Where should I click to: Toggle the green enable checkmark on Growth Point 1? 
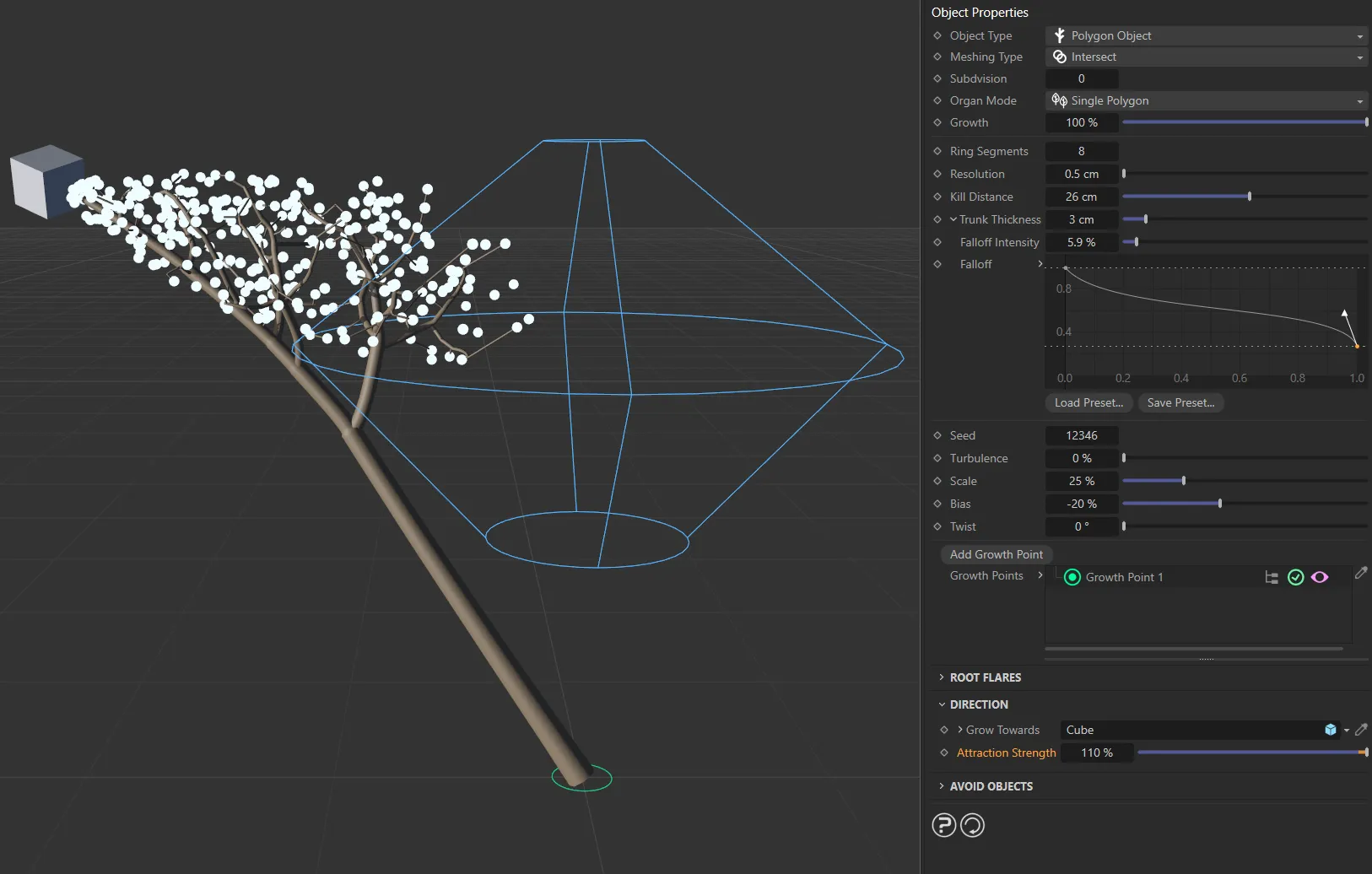click(x=1296, y=577)
